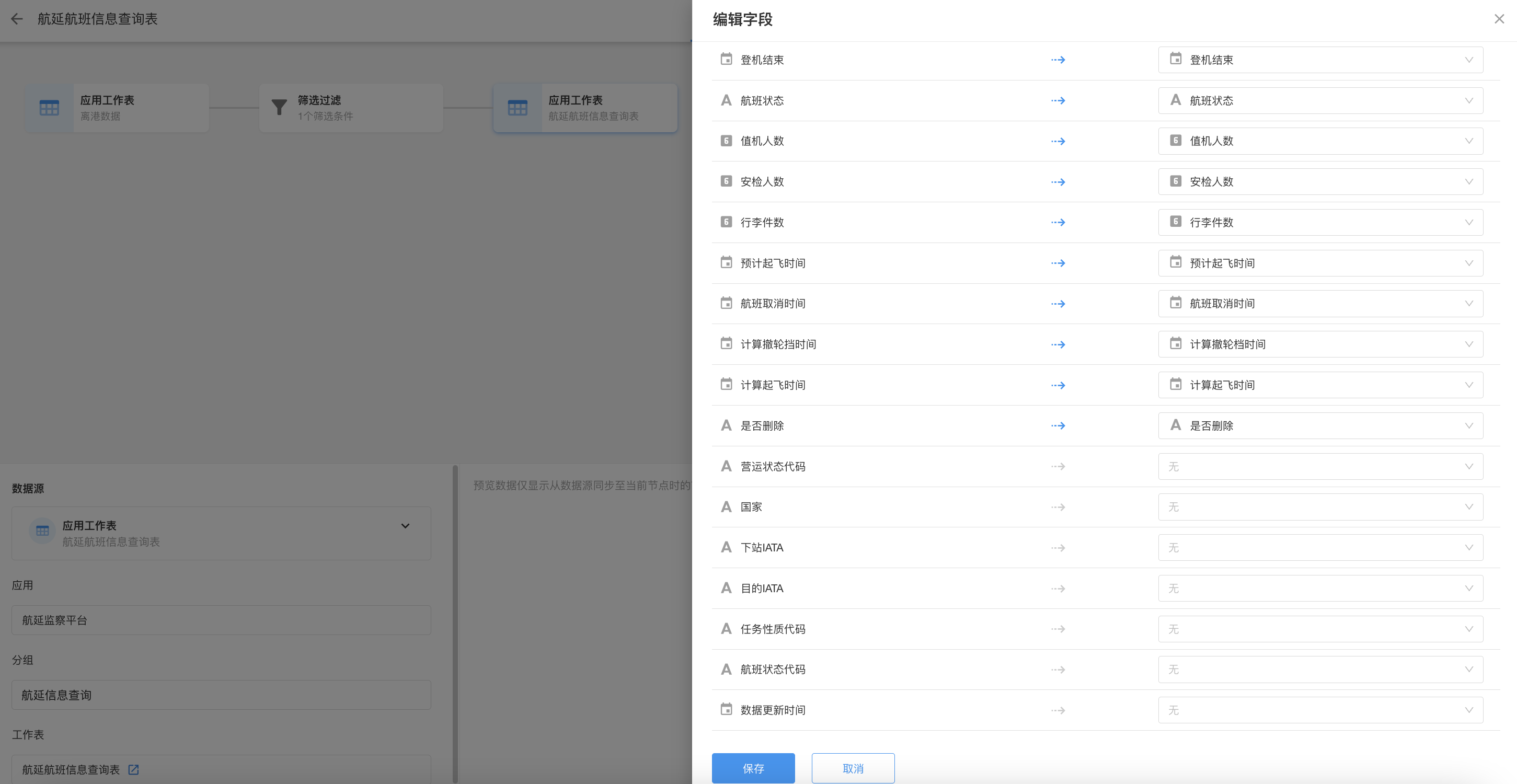Open the external link icon beside 航延航班信息查询表
The height and width of the screenshot is (784, 1517).
134,769
